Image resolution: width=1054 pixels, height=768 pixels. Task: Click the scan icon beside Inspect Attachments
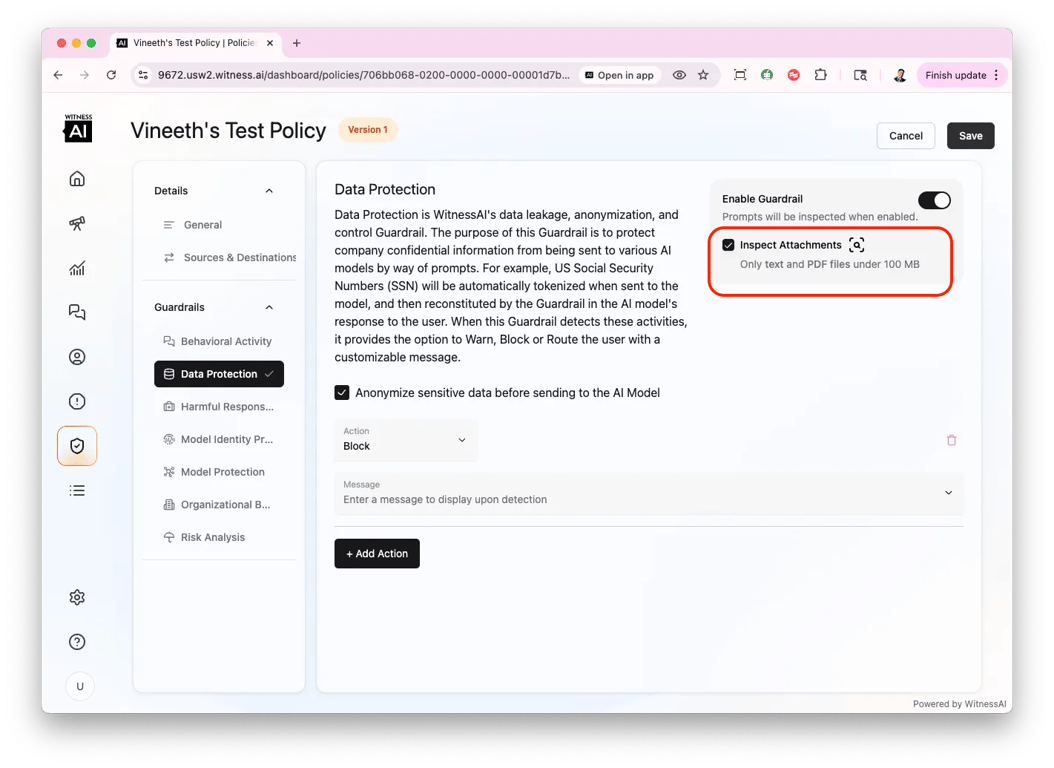856,245
